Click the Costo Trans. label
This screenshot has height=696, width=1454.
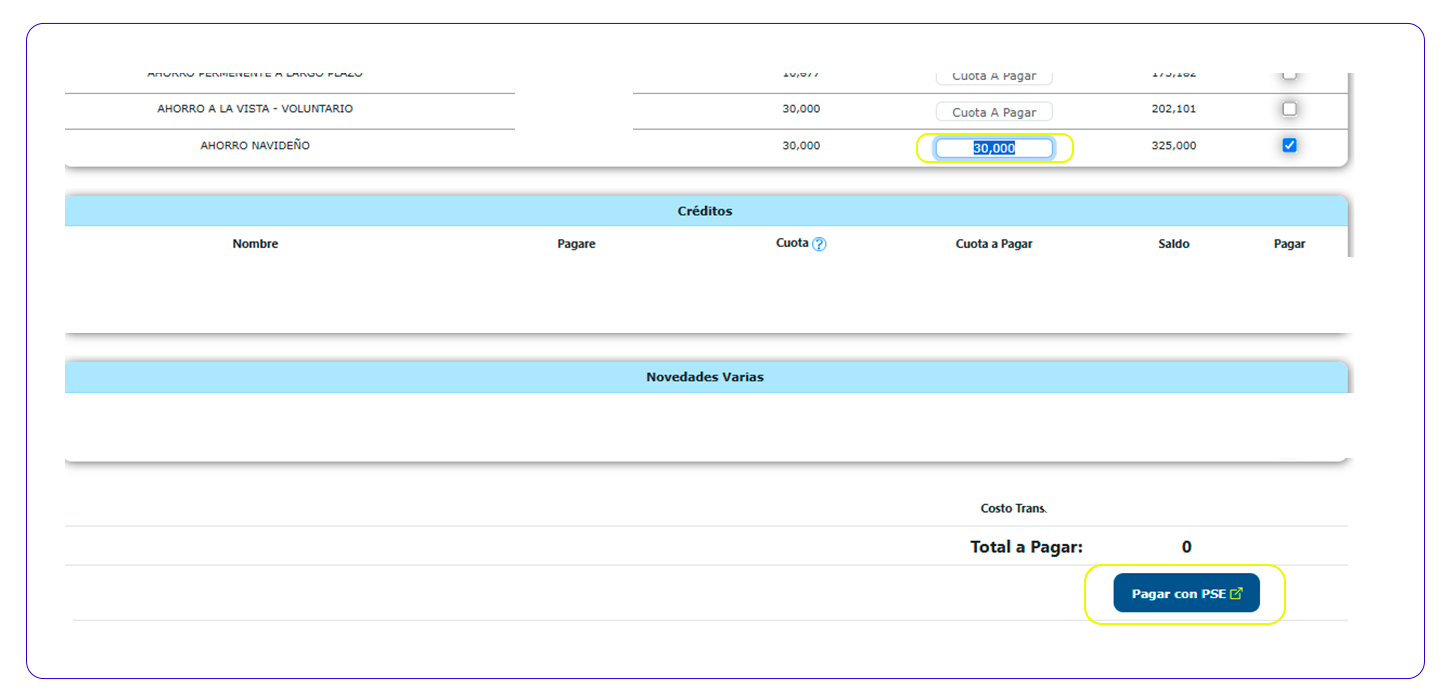pos(1013,508)
